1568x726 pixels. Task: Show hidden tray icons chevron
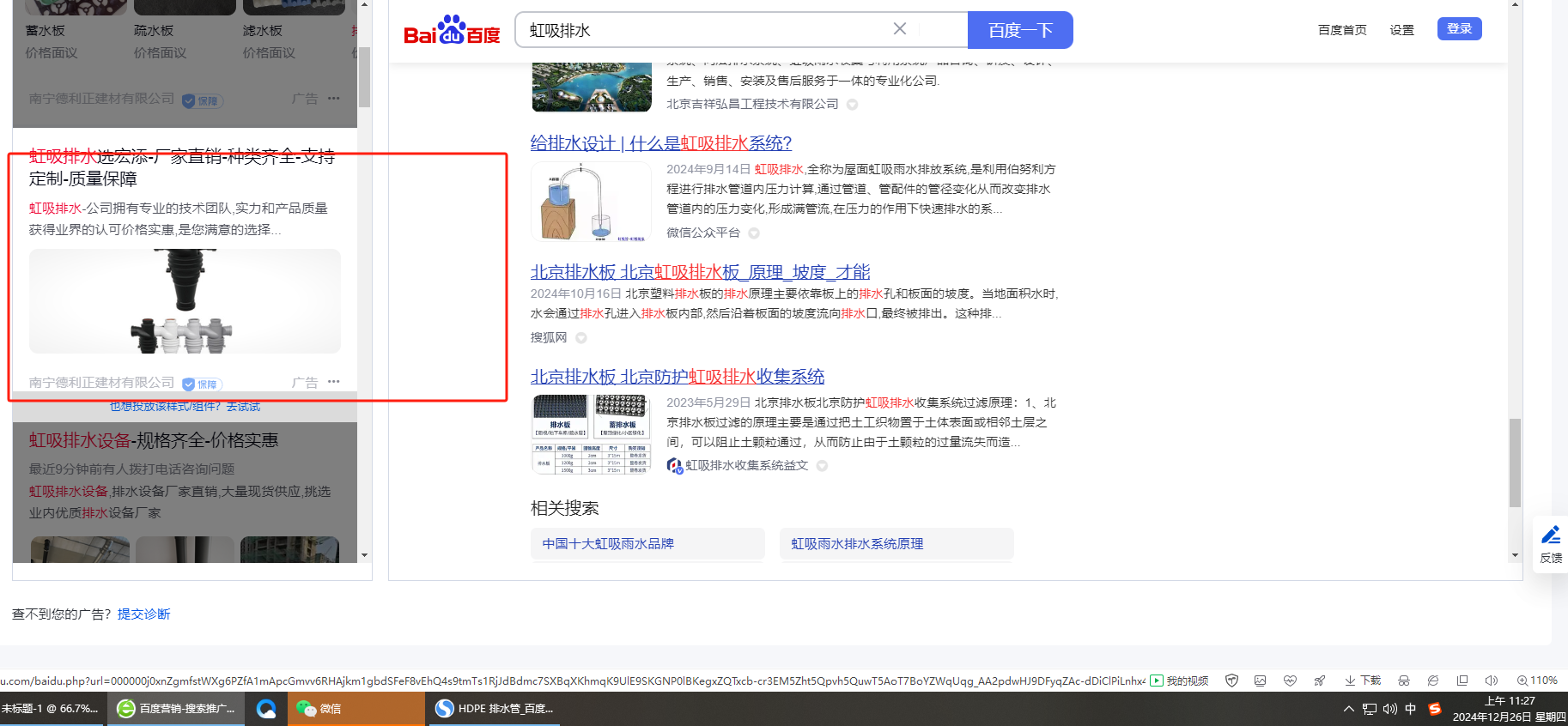(1349, 709)
